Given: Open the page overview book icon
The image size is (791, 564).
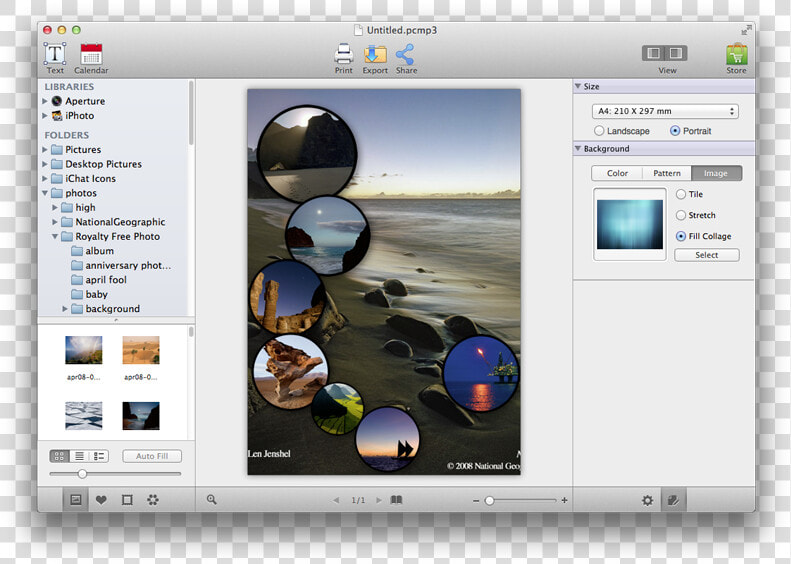Looking at the screenshot, I should point(397,500).
